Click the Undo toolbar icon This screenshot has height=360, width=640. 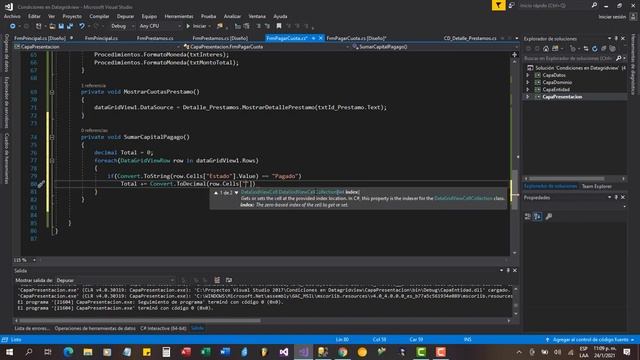(x=82, y=26)
